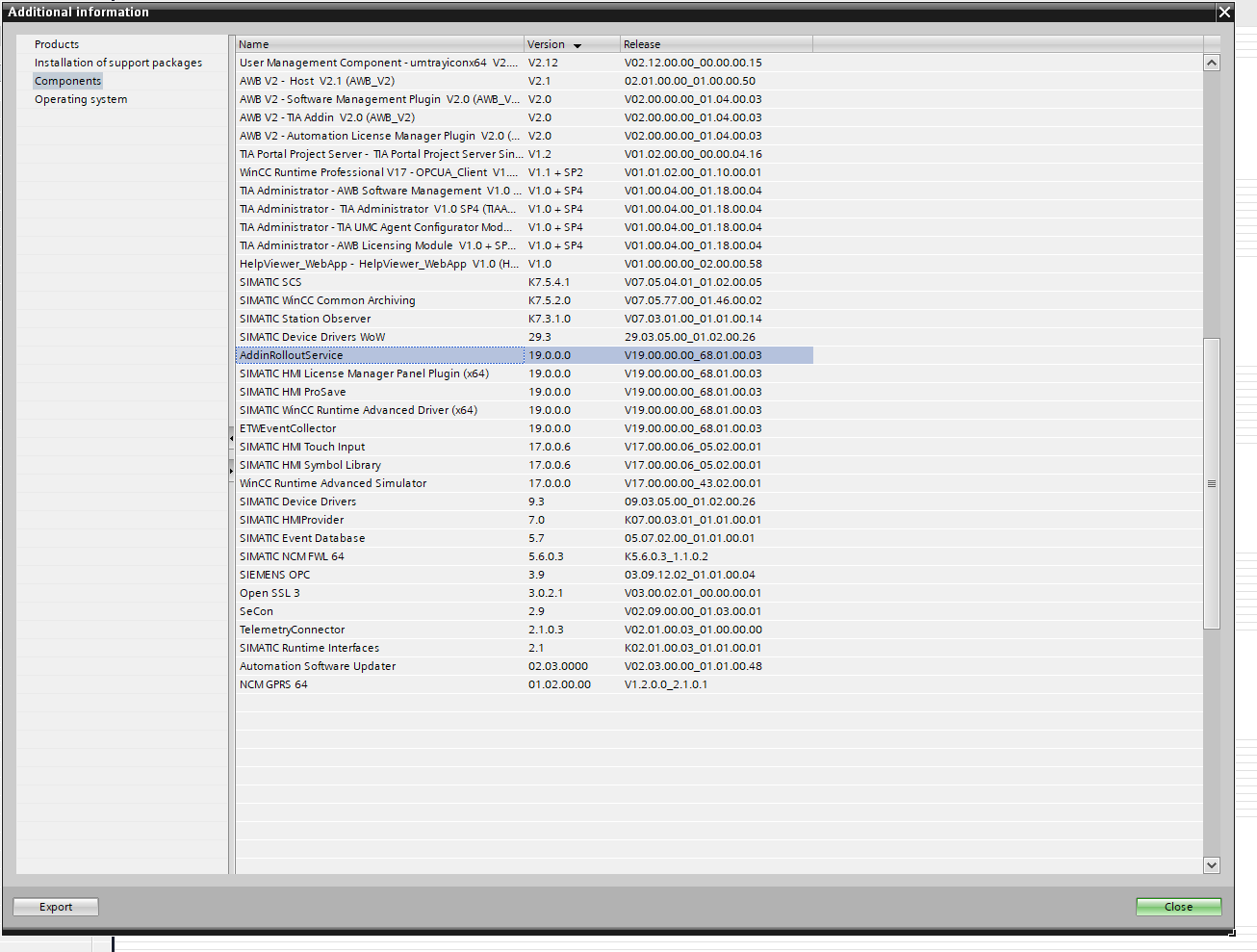Select SIMATIC HMI Symbol Library
This screenshot has height=952, width=1257.
point(525,465)
